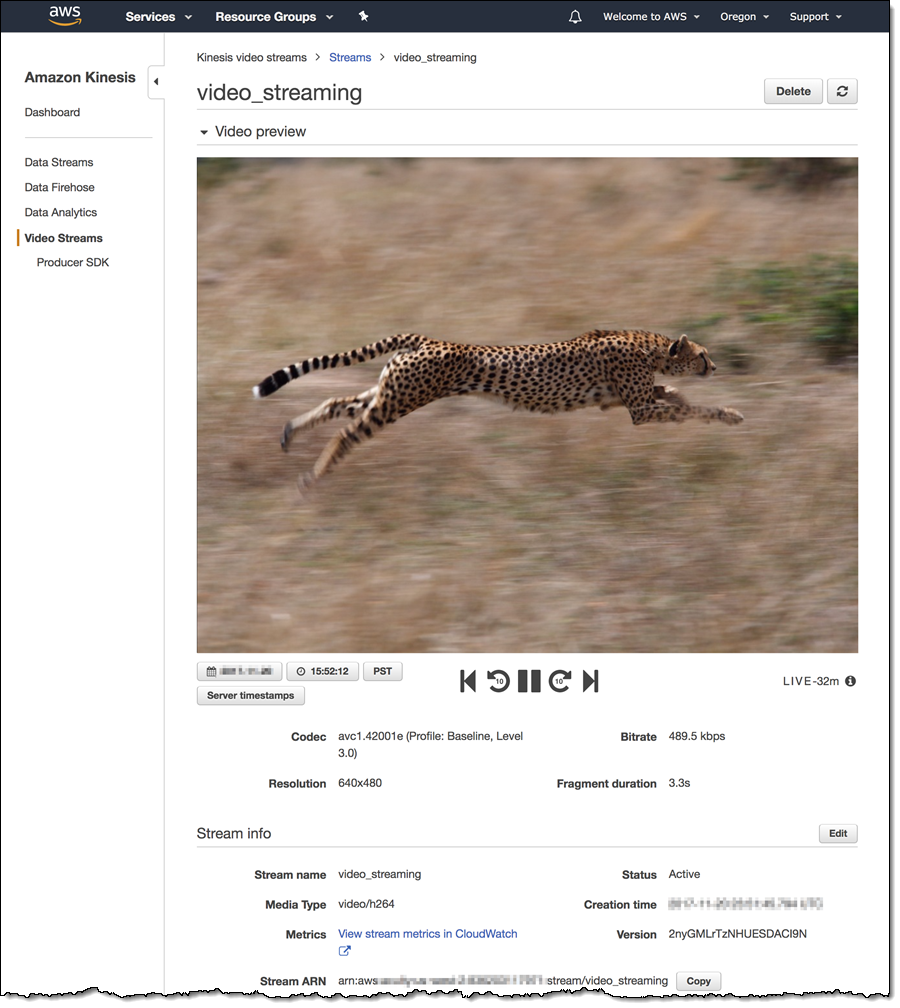
Task: Open View stream metrics in CloudWatch link
Action: (428, 934)
